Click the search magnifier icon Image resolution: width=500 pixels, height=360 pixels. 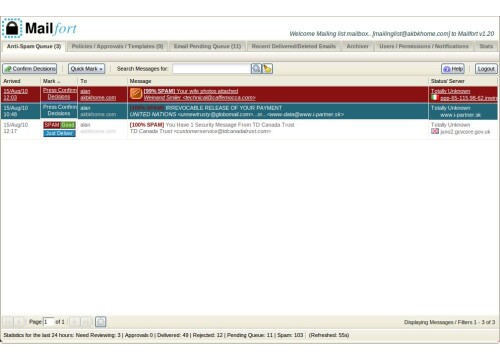coord(256,69)
